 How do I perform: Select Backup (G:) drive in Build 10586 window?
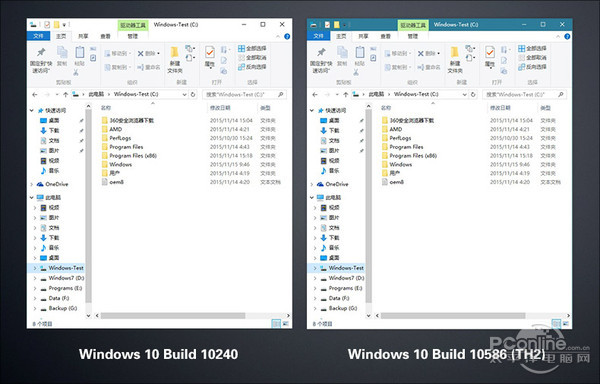(339, 308)
